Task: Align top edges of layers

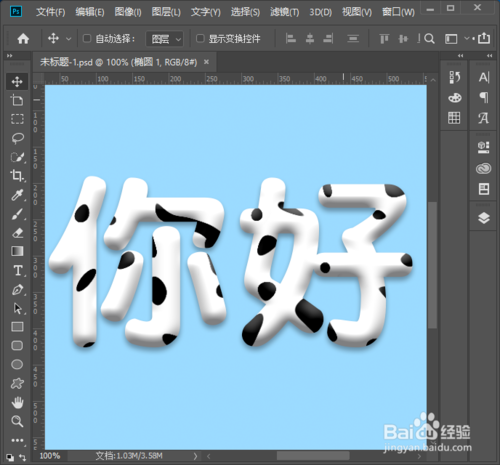Action: (384, 39)
